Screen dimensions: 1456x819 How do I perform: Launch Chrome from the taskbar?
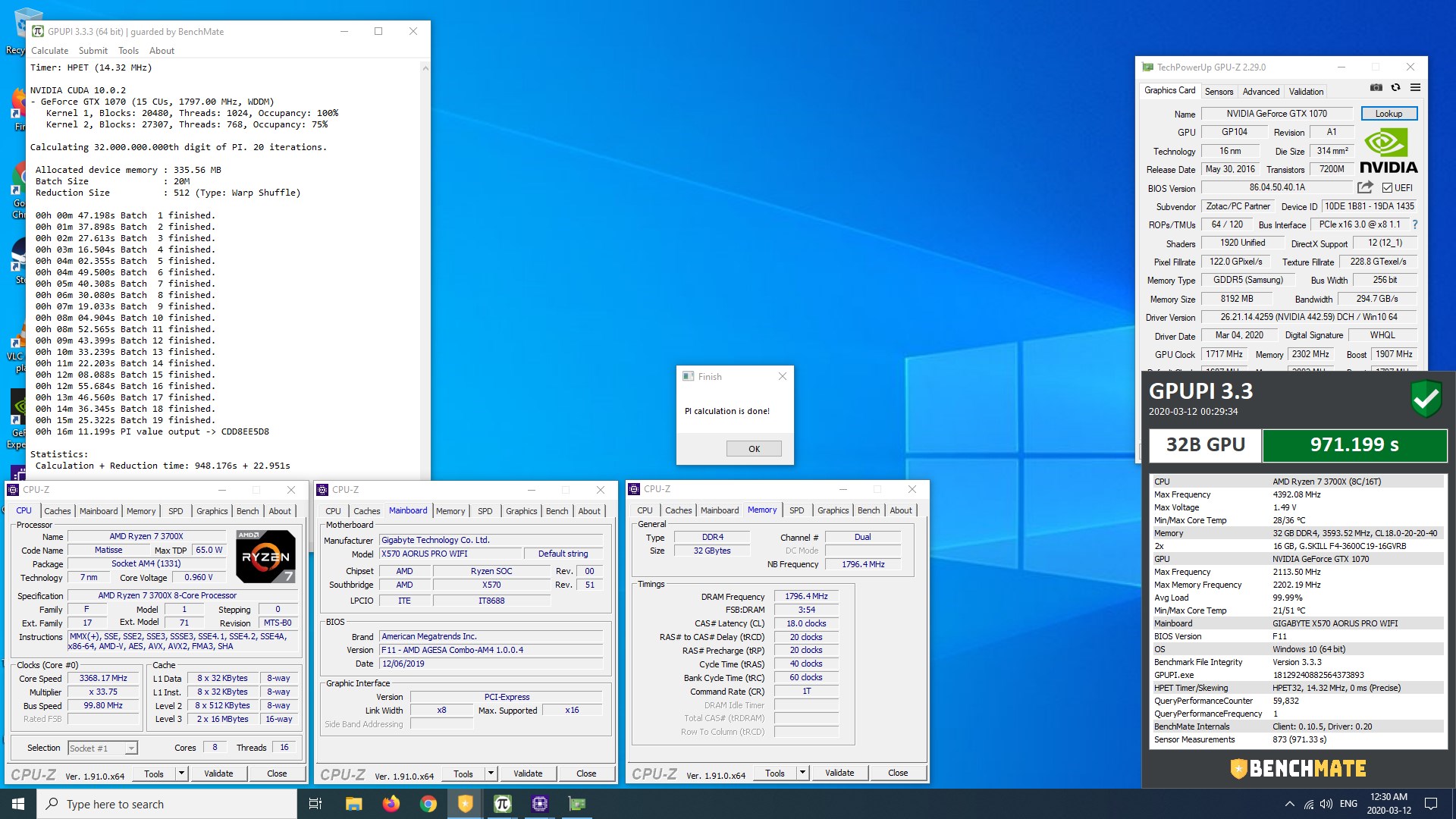click(x=428, y=804)
